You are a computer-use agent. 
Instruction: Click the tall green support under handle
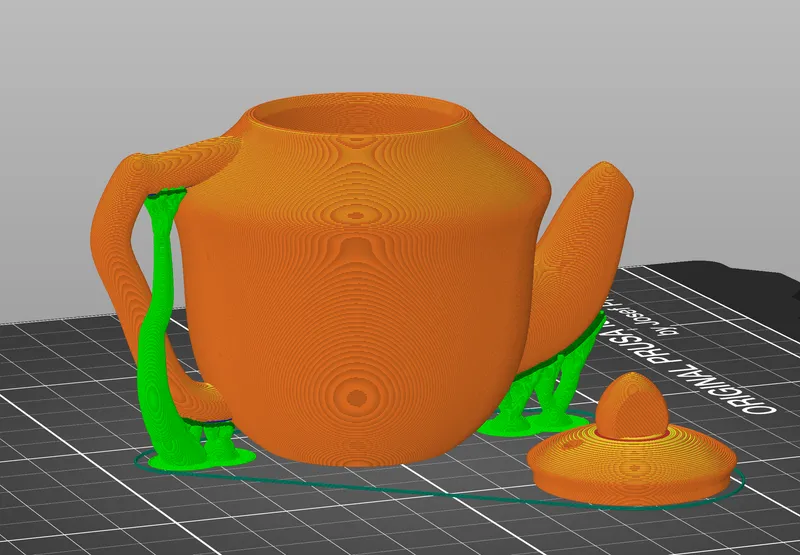point(160,326)
